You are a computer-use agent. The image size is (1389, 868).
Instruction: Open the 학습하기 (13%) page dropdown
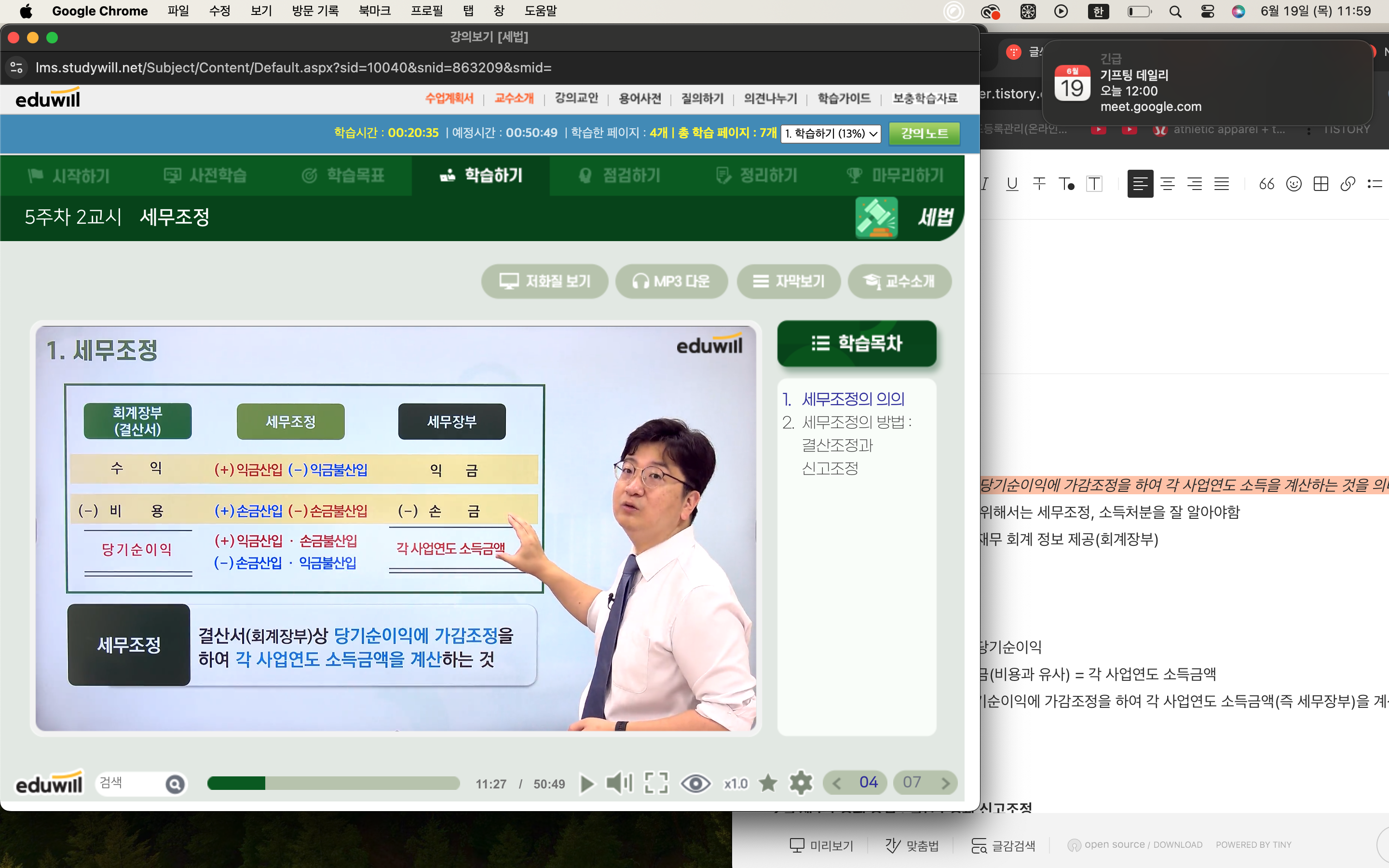(x=831, y=133)
